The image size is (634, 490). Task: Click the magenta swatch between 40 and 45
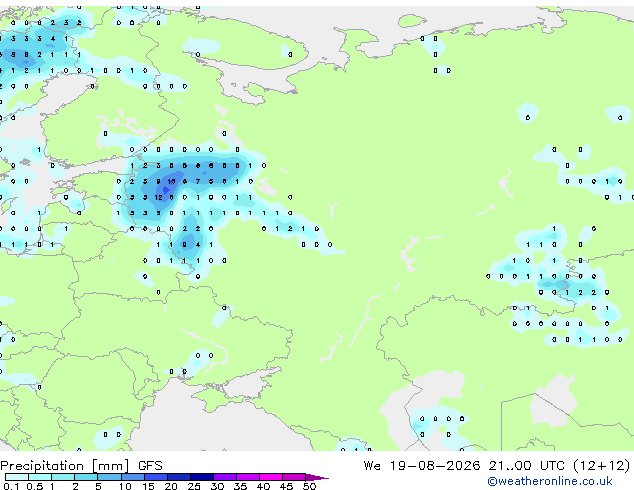(271, 477)
